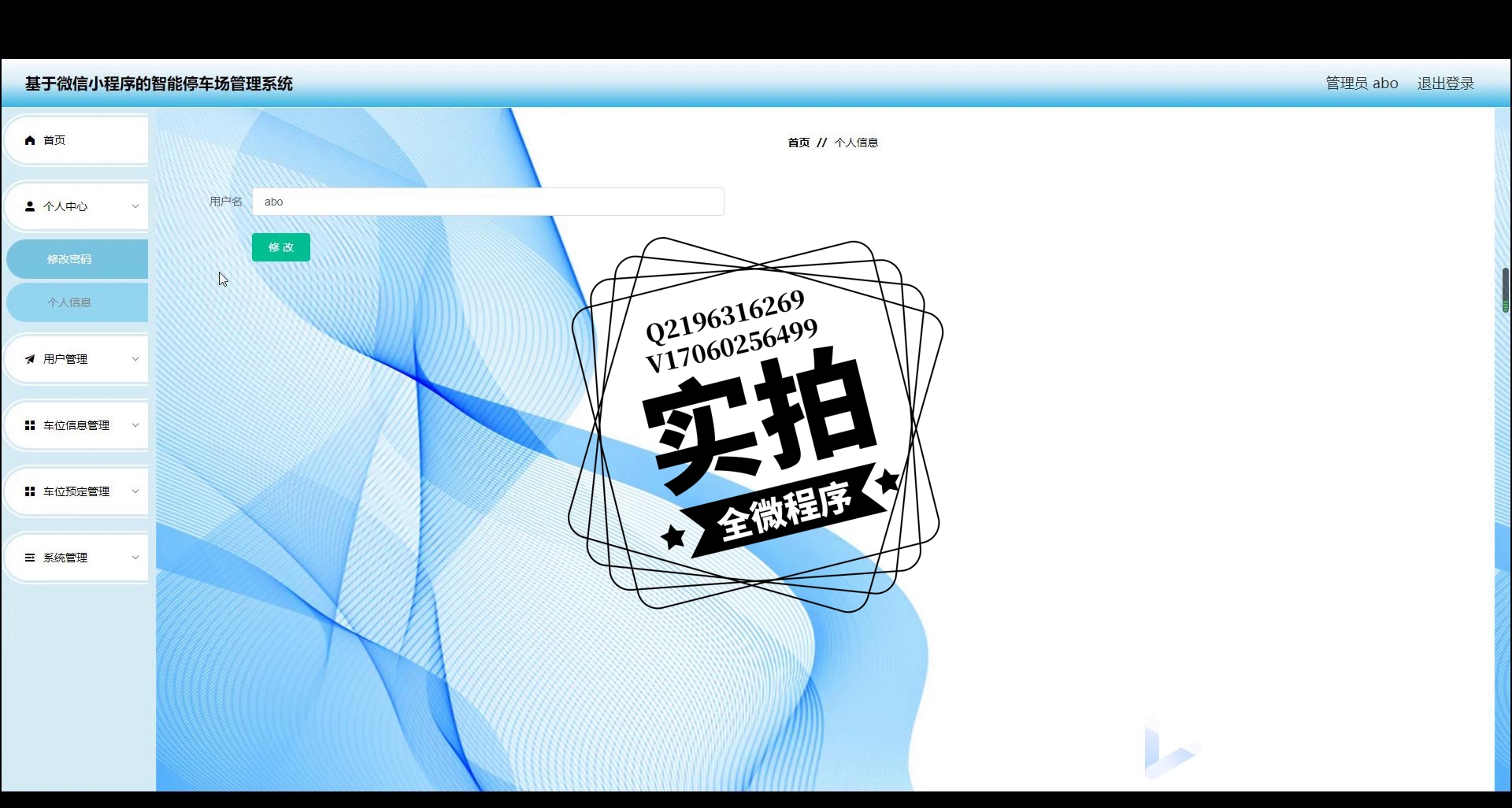Select 个人信息 submenu item
The width and height of the screenshot is (1512, 808).
click(77, 302)
